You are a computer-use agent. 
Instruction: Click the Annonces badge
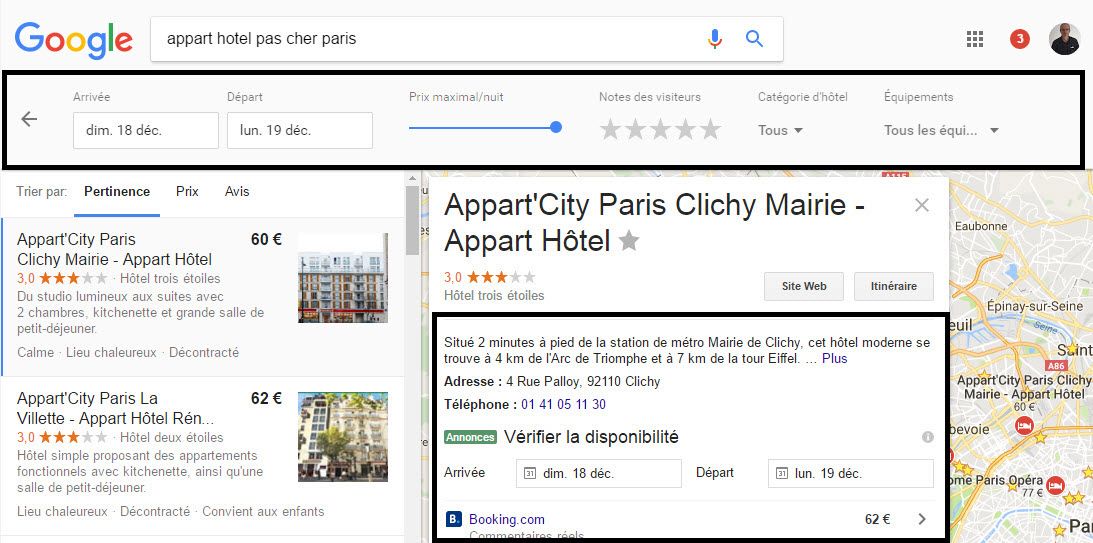tap(471, 438)
